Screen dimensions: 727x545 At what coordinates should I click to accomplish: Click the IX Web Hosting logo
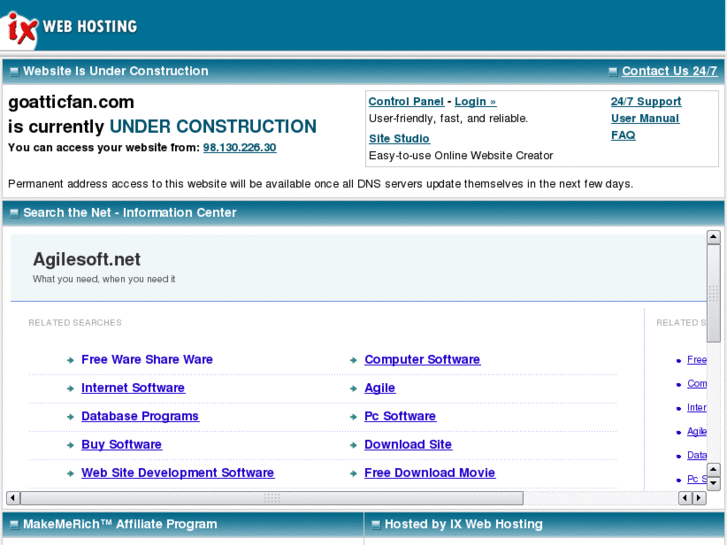point(72,27)
